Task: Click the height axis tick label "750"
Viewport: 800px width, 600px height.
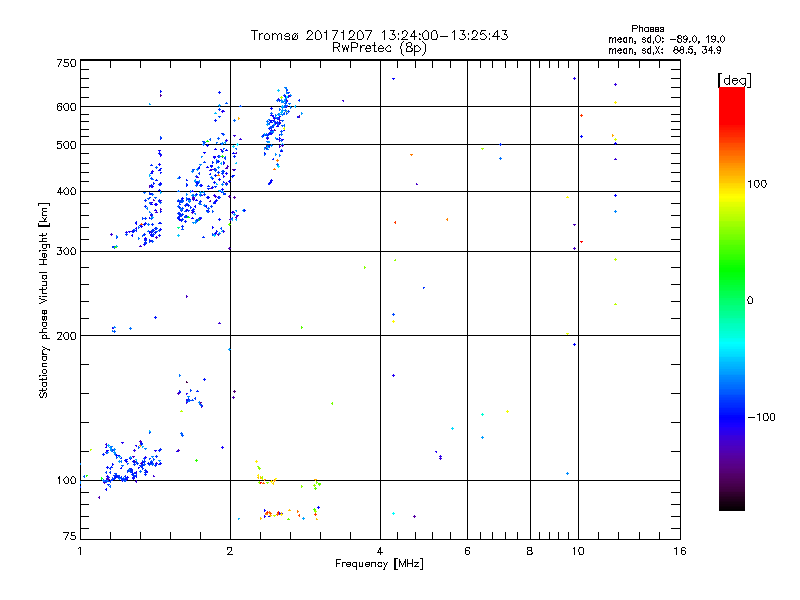Action: 66,63
